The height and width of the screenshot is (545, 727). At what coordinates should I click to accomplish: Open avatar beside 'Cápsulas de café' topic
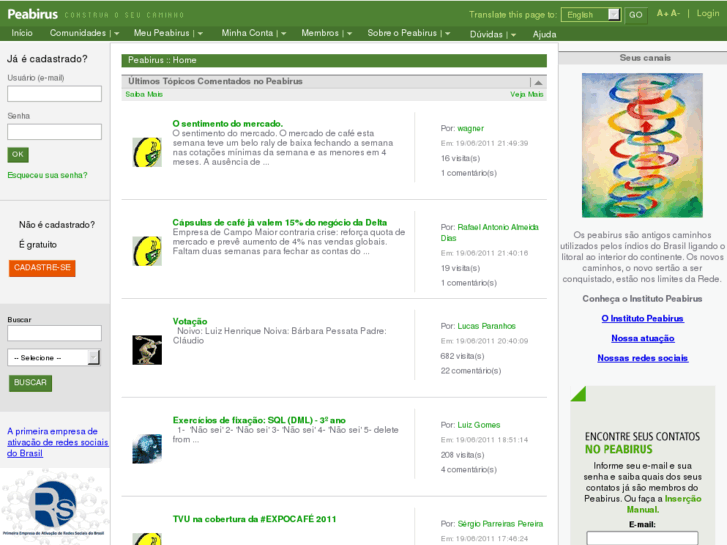click(147, 251)
